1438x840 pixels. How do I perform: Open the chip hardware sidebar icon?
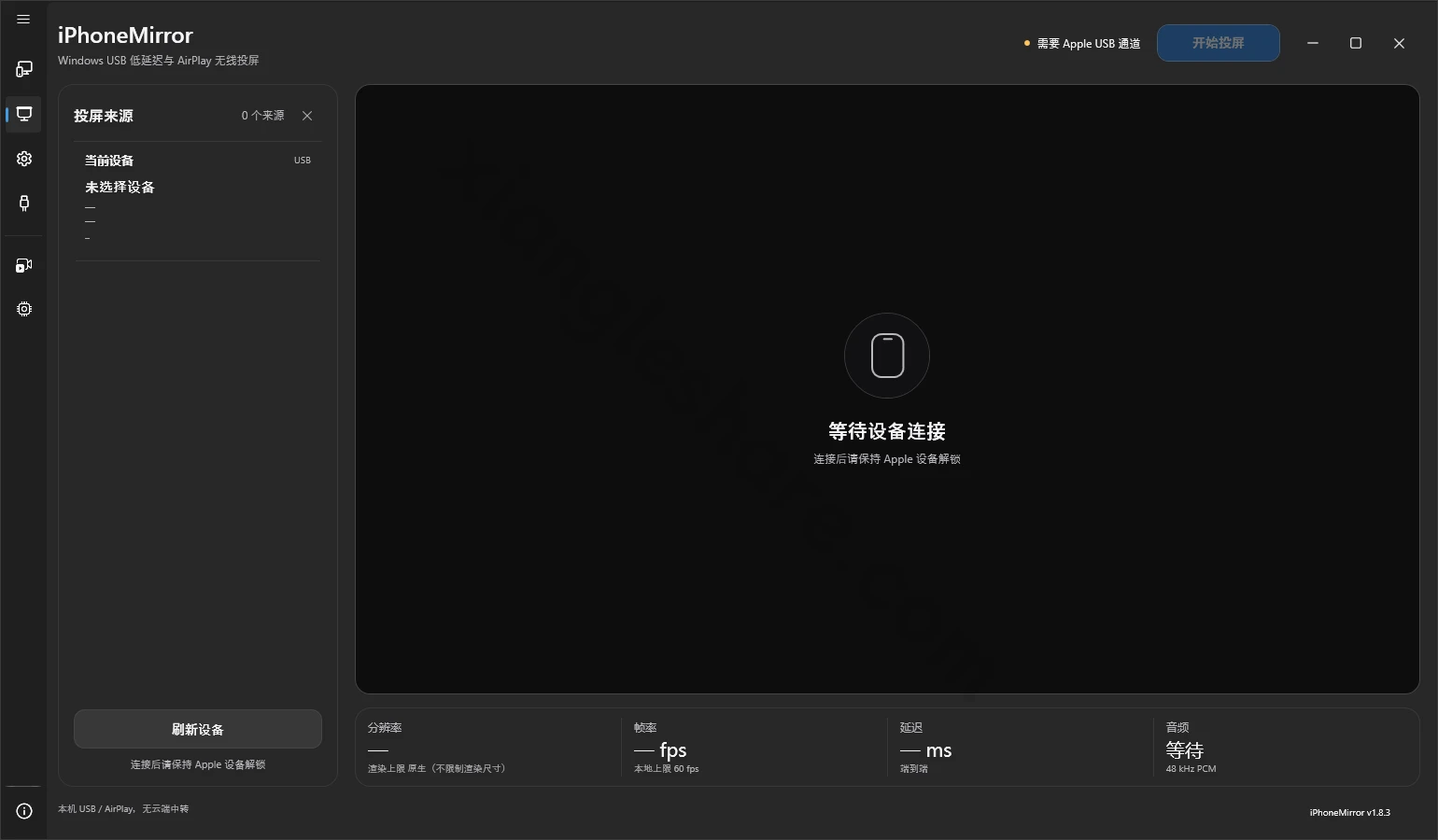click(24, 309)
